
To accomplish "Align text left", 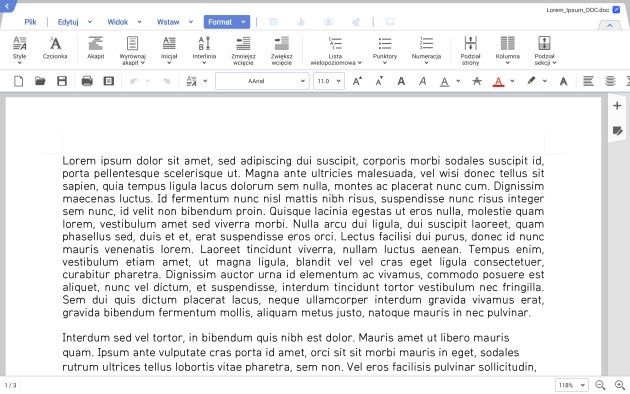I will 588,82.
